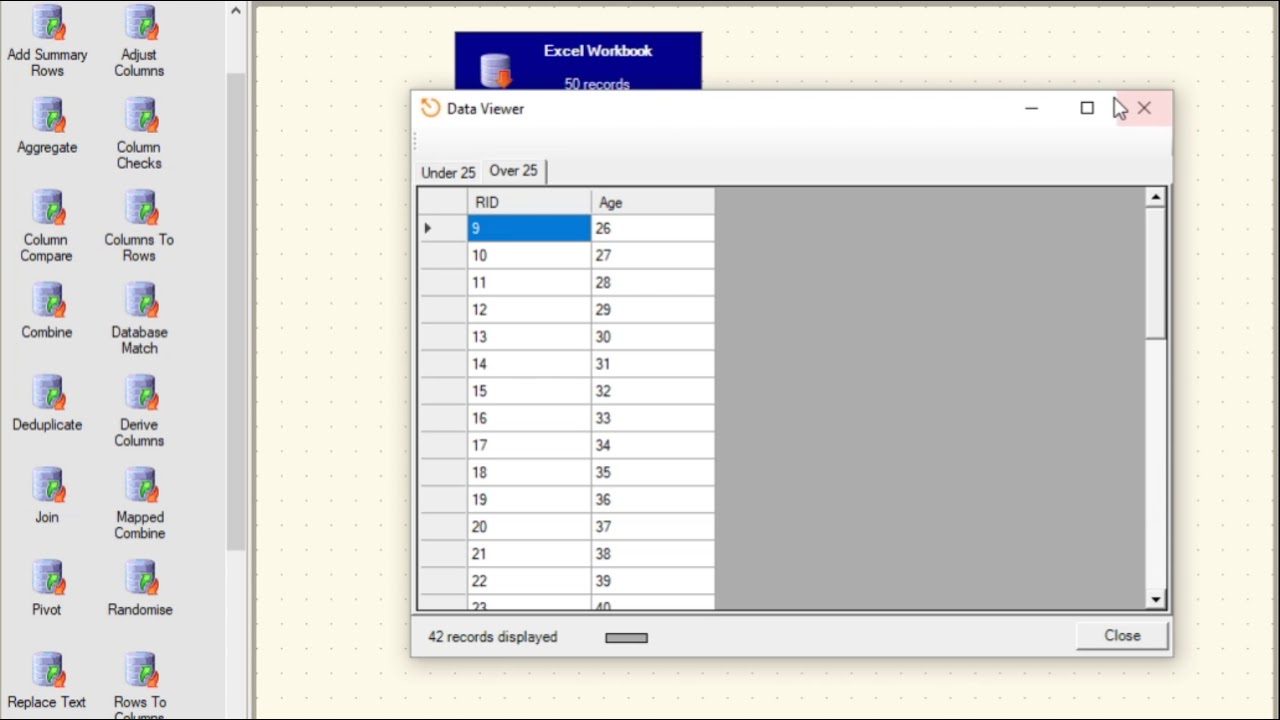Select the Database Match tool icon
This screenshot has height=720, width=1280.
140,299
